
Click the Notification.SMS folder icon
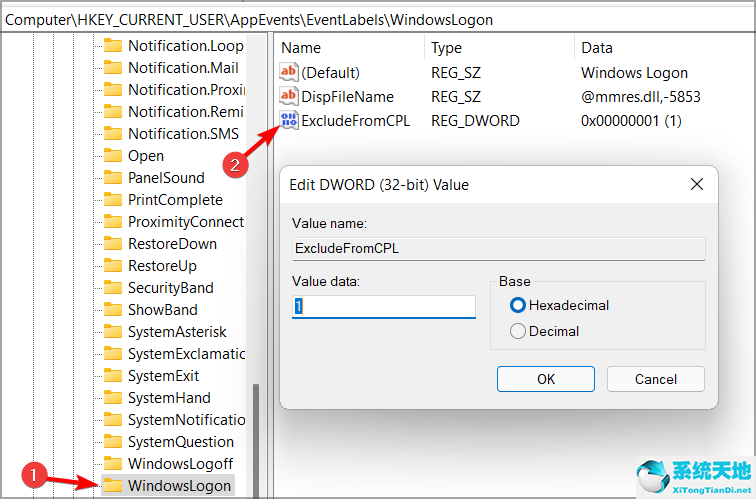pyautogui.click(x=112, y=134)
